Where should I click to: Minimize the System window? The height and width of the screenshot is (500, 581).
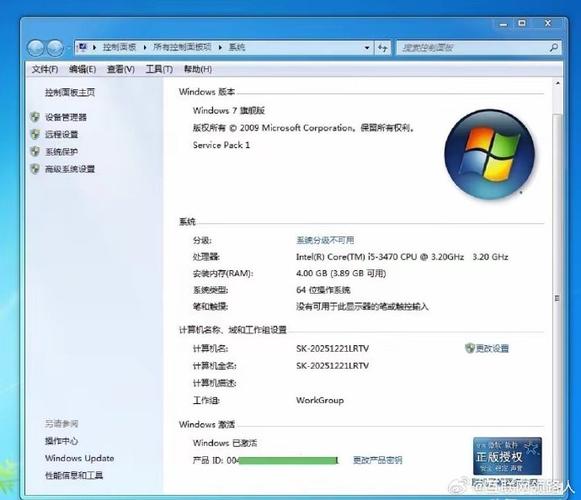coord(503,24)
